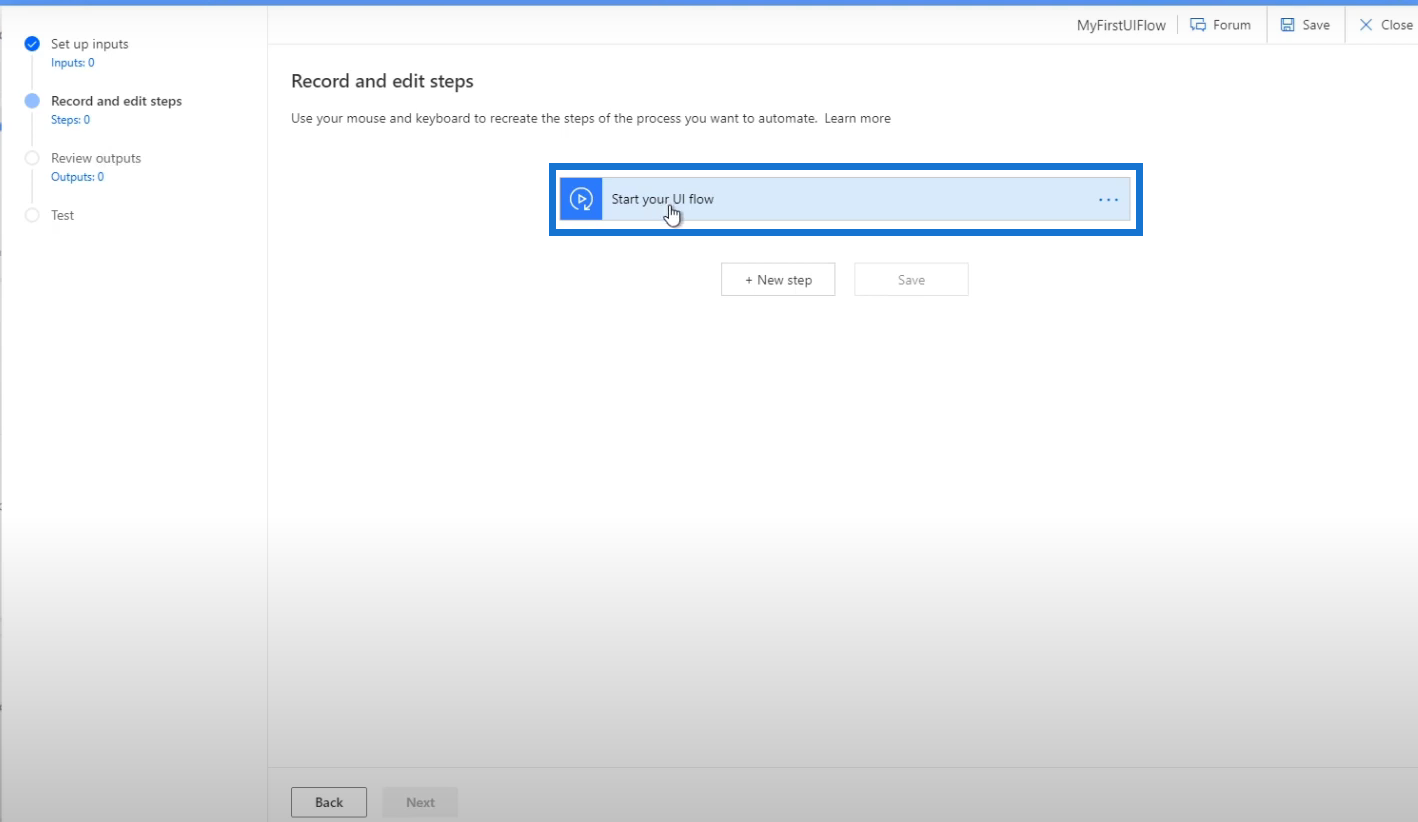Click the MyFirstUIFlow flow name

coord(1121,25)
